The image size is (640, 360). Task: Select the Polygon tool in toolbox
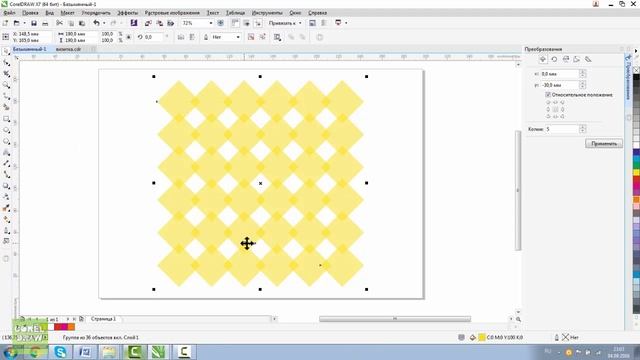[6, 141]
